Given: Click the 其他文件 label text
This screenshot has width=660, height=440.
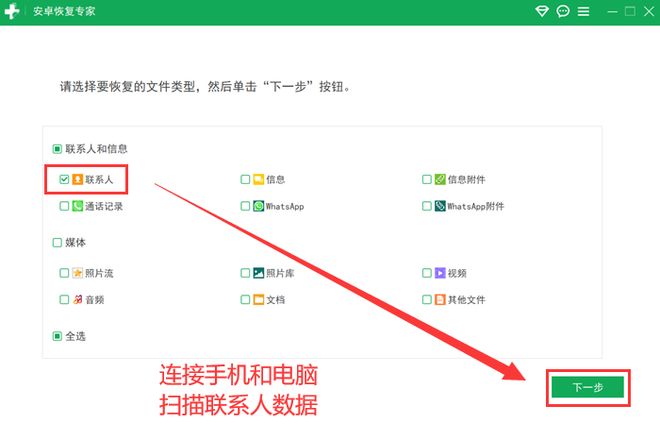Looking at the screenshot, I should [466, 300].
